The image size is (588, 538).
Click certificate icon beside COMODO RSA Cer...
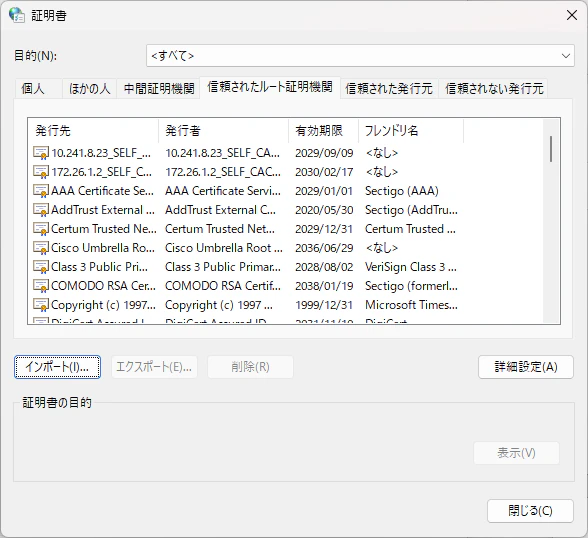(x=41, y=286)
